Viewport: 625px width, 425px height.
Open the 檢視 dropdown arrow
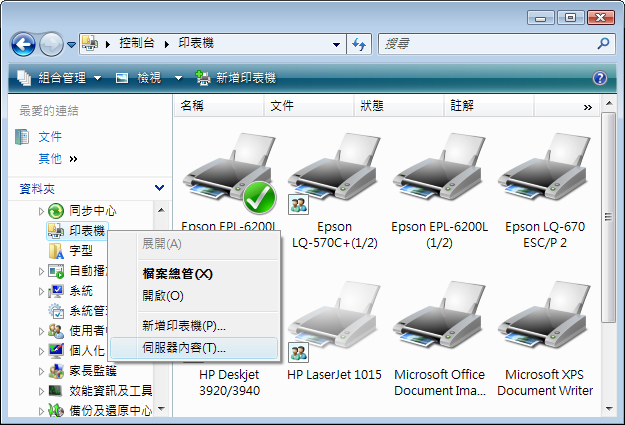point(179,78)
